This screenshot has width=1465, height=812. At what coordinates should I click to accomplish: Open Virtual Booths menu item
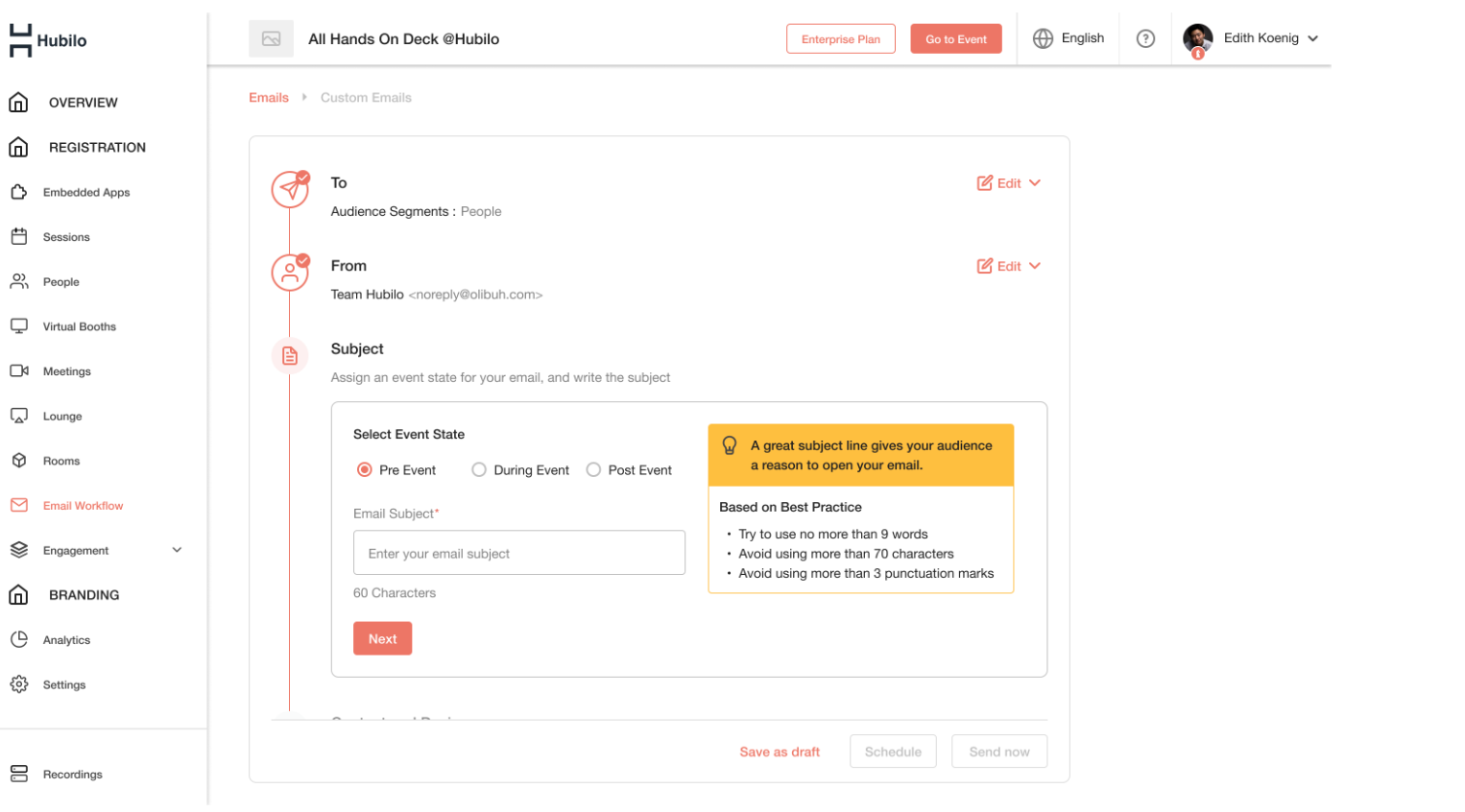80,326
